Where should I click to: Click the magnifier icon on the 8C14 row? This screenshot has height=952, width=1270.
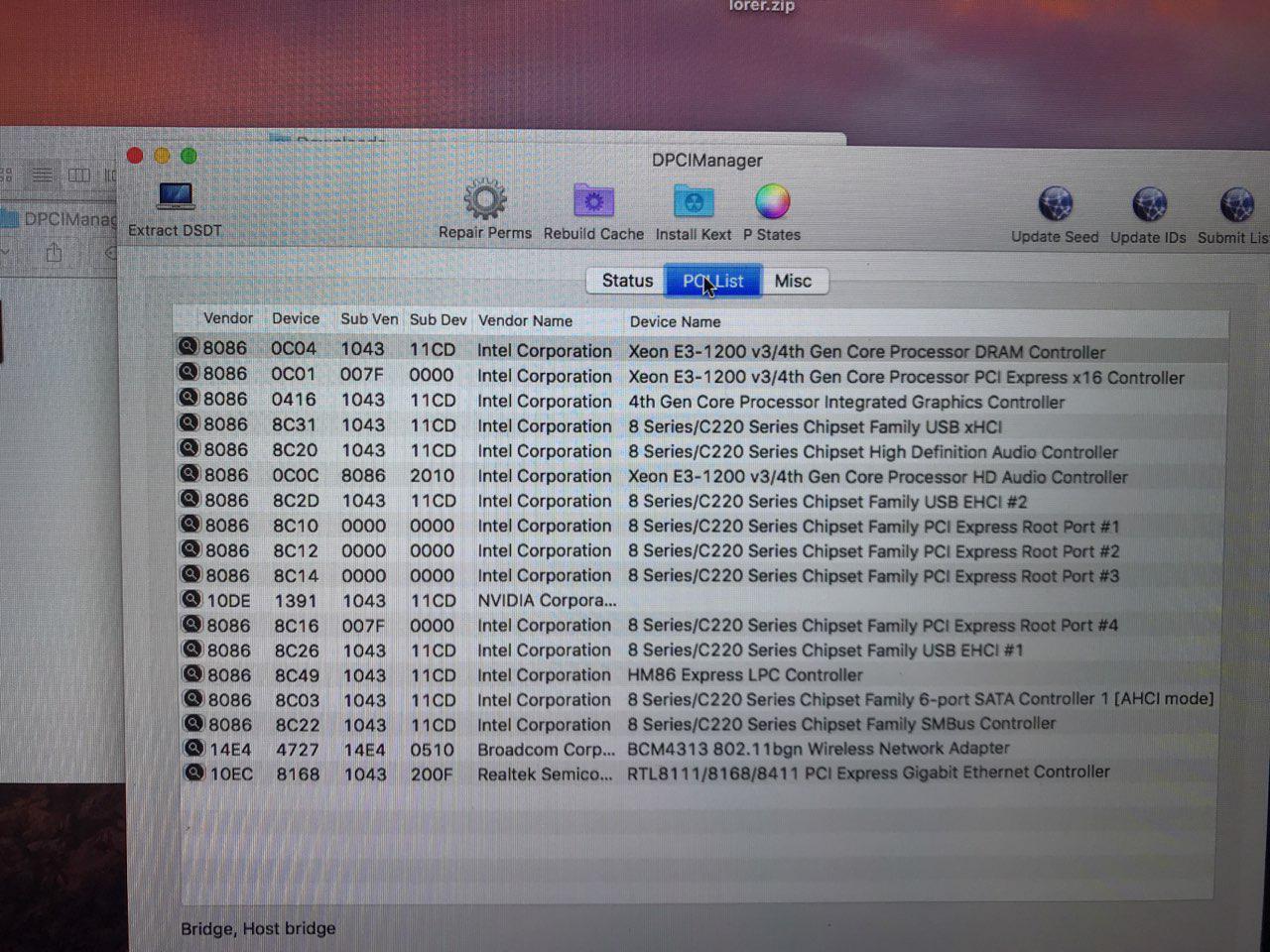coord(190,574)
